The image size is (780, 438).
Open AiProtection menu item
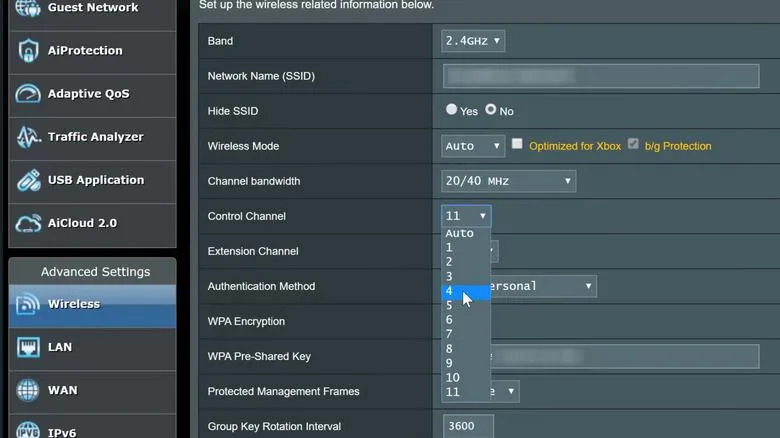point(93,52)
